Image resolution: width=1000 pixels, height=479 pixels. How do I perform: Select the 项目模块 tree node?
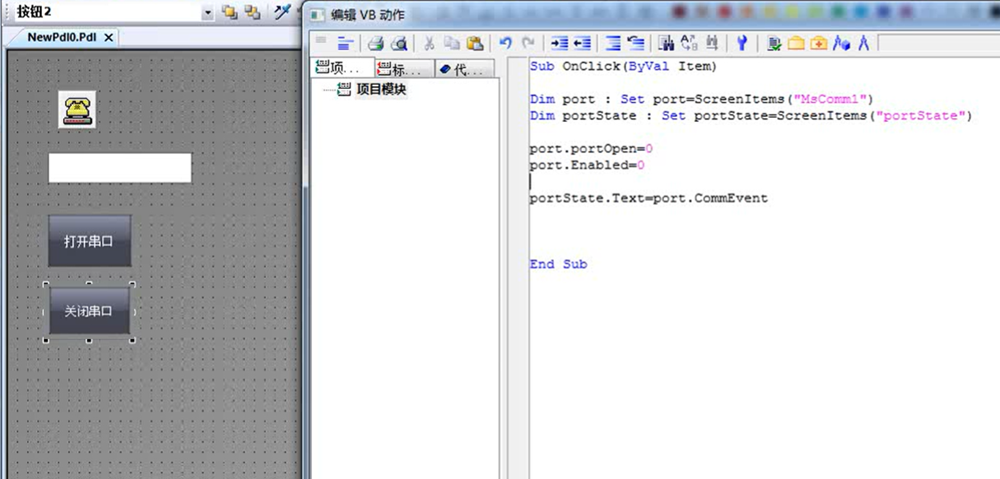(x=380, y=90)
